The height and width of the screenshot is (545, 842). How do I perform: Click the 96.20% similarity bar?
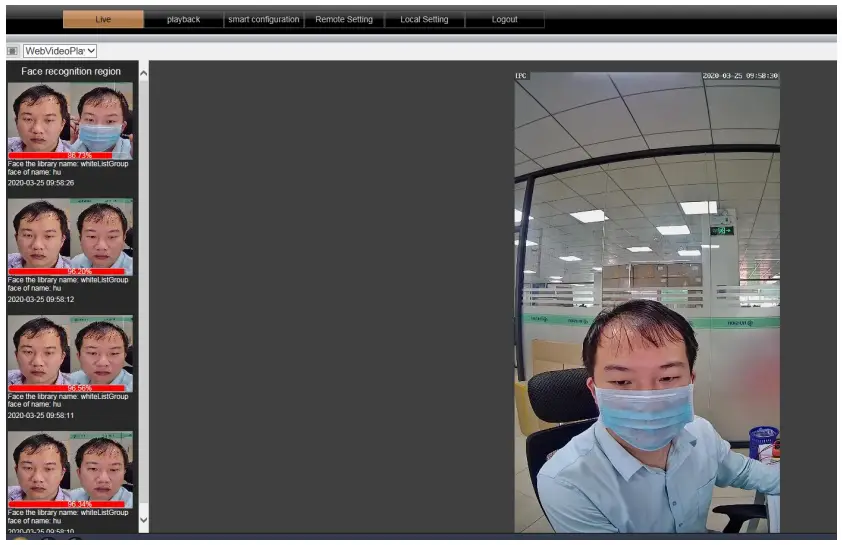tap(67, 272)
